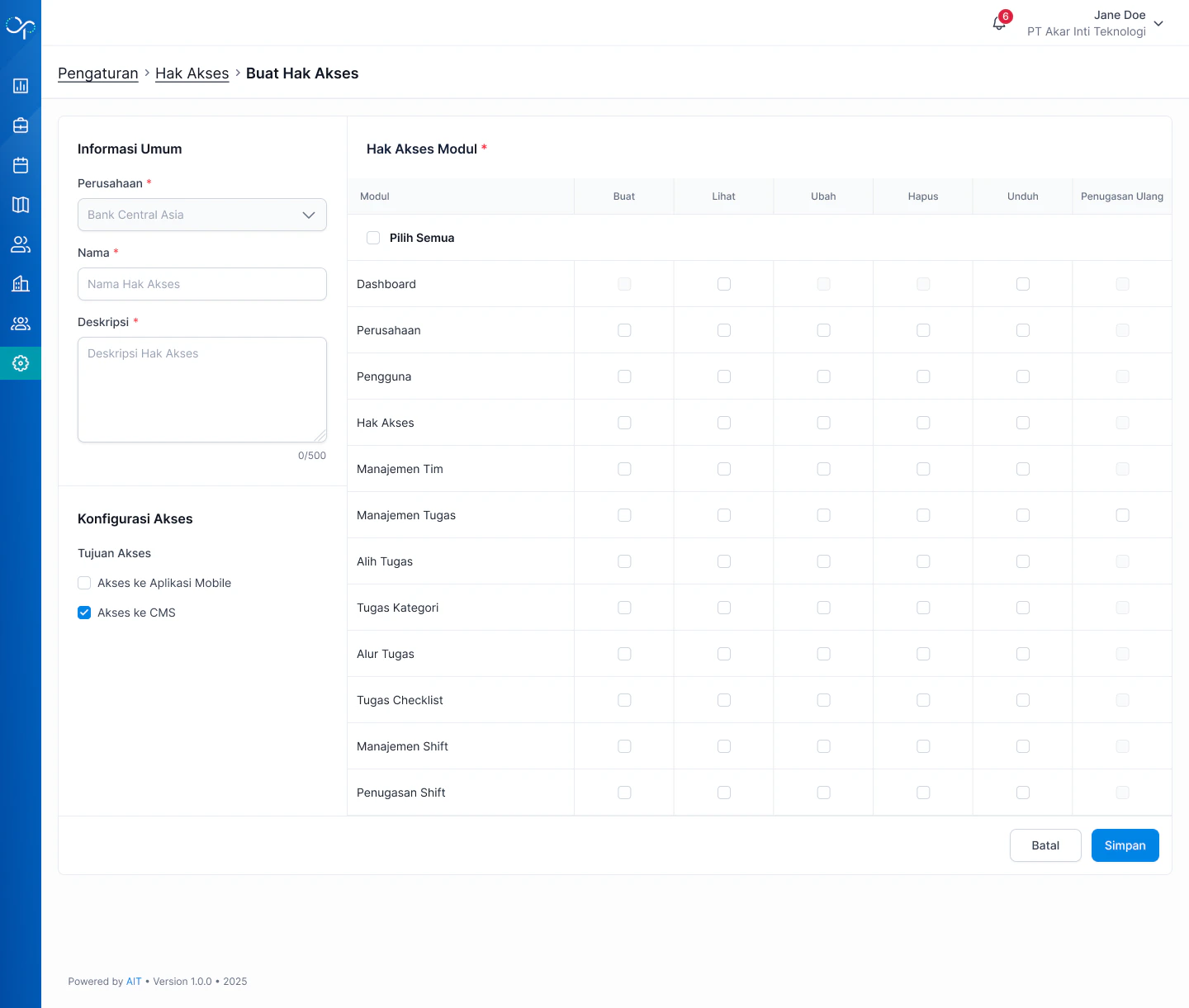
Task: Open the Perusahaan dropdown Bank Central Asia
Action: pos(202,215)
